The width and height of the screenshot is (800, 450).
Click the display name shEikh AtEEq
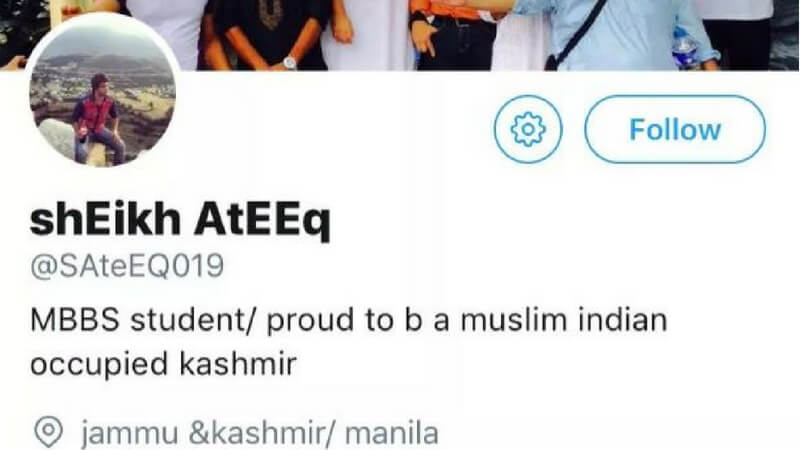coord(180,220)
